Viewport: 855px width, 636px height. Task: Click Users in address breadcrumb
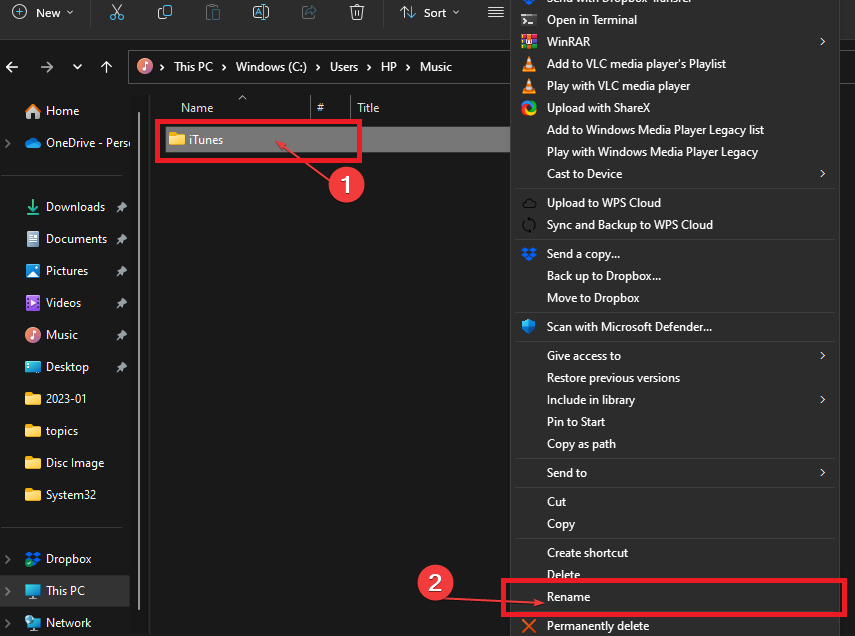click(344, 67)
